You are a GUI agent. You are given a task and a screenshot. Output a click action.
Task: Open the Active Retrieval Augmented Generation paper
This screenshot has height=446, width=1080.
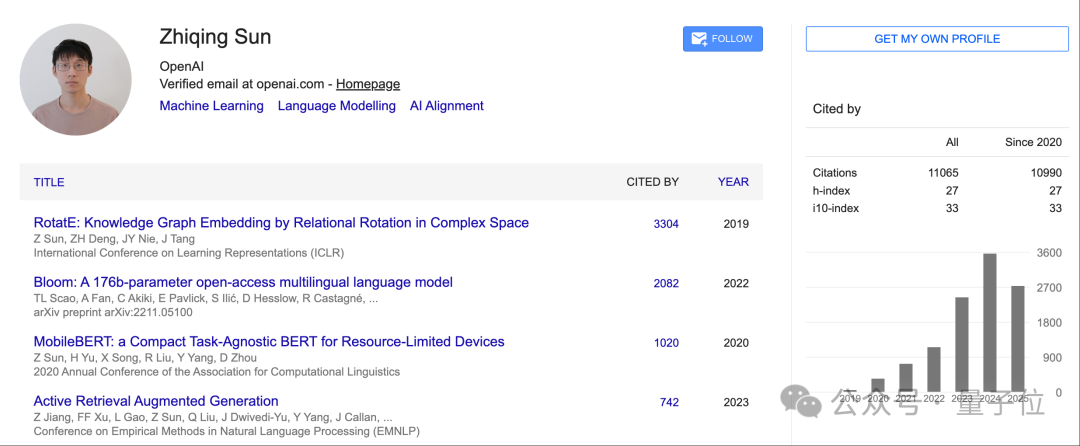(156, 401)
